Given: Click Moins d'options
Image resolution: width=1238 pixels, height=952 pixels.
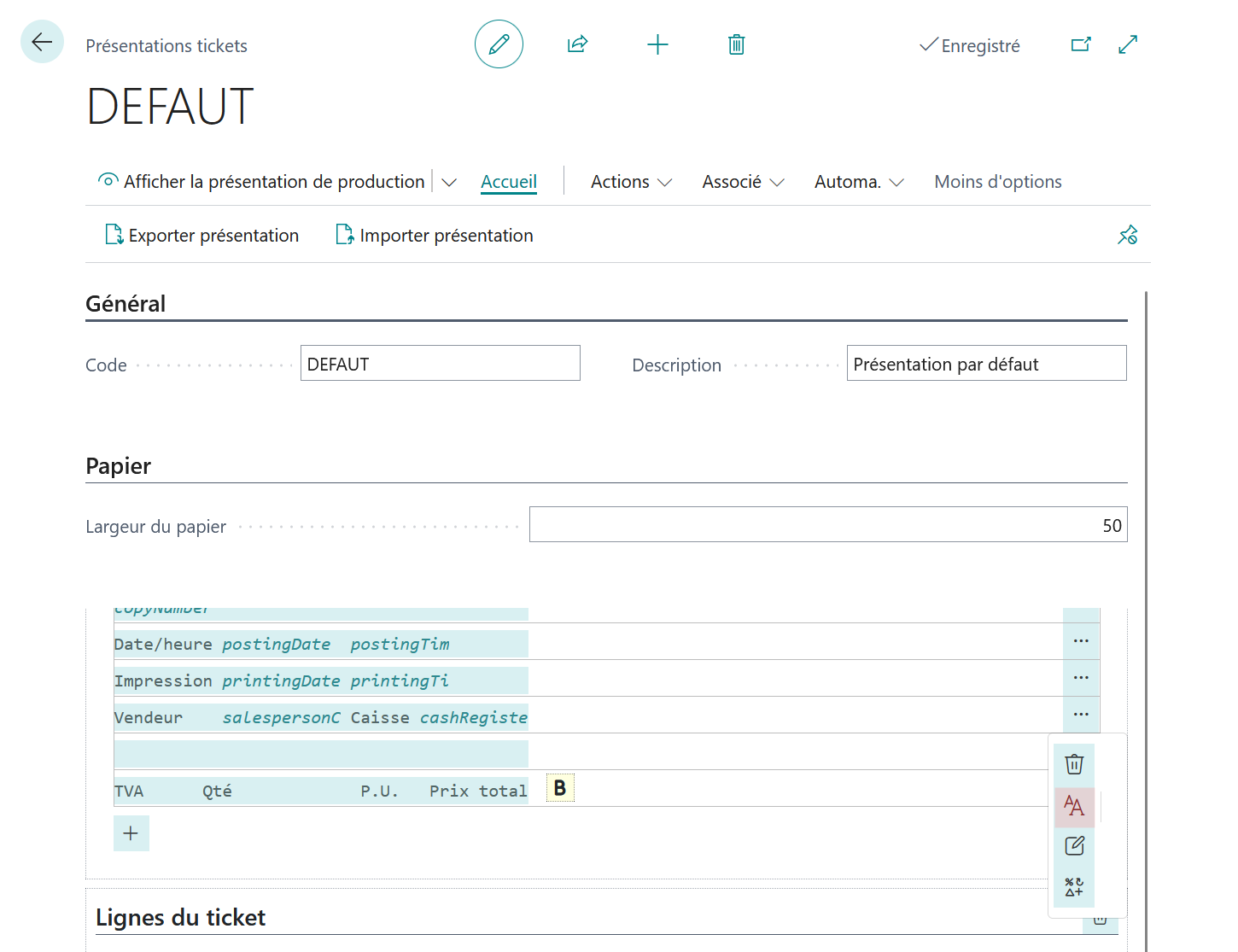Looking at the screenshot, I should pos(998,182).
